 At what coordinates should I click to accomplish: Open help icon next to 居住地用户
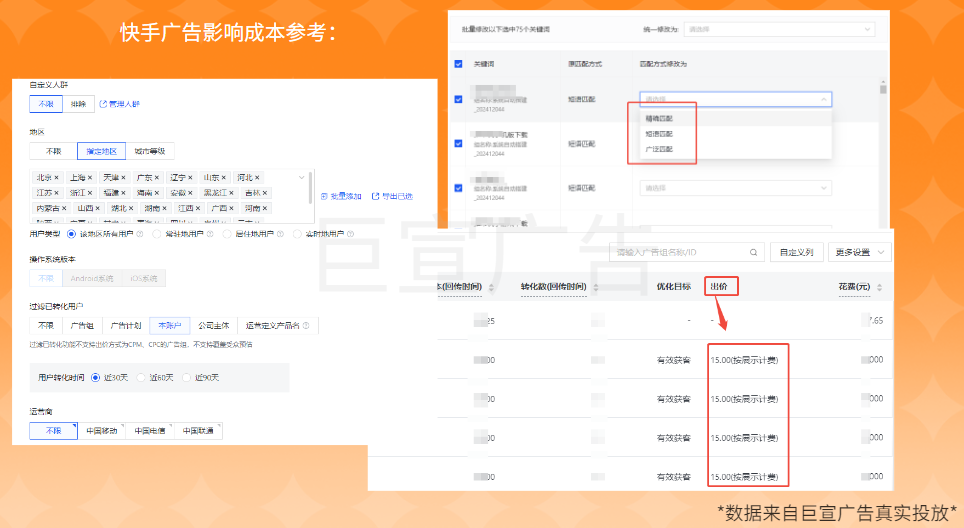(x=280, y=234)
